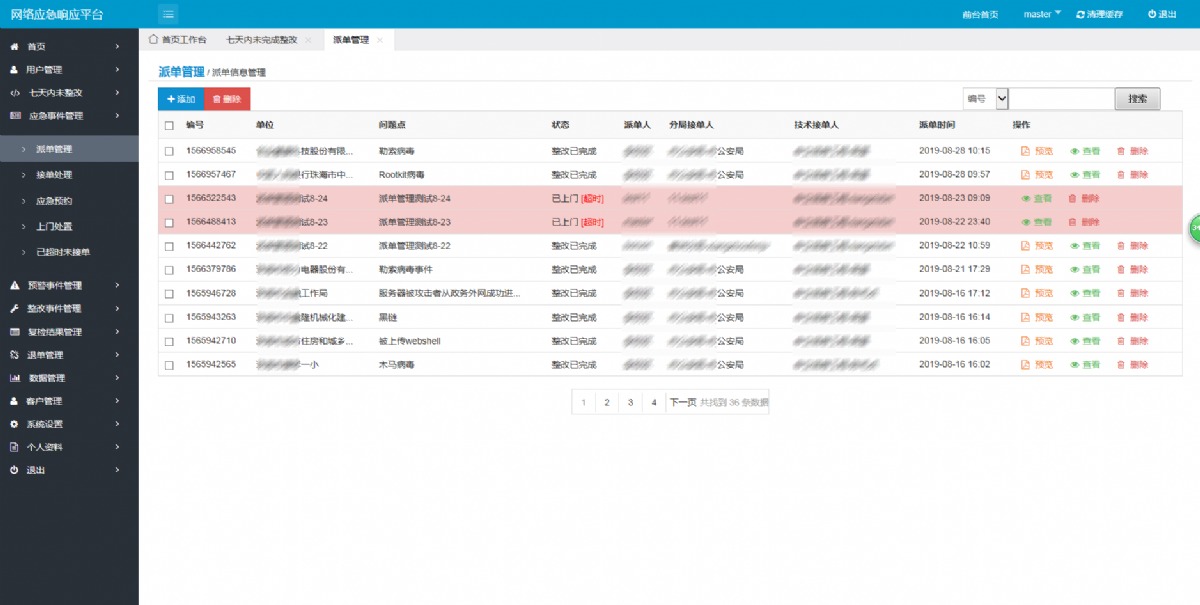Click delete trash icon for row 1566488413

(1073, 222)
